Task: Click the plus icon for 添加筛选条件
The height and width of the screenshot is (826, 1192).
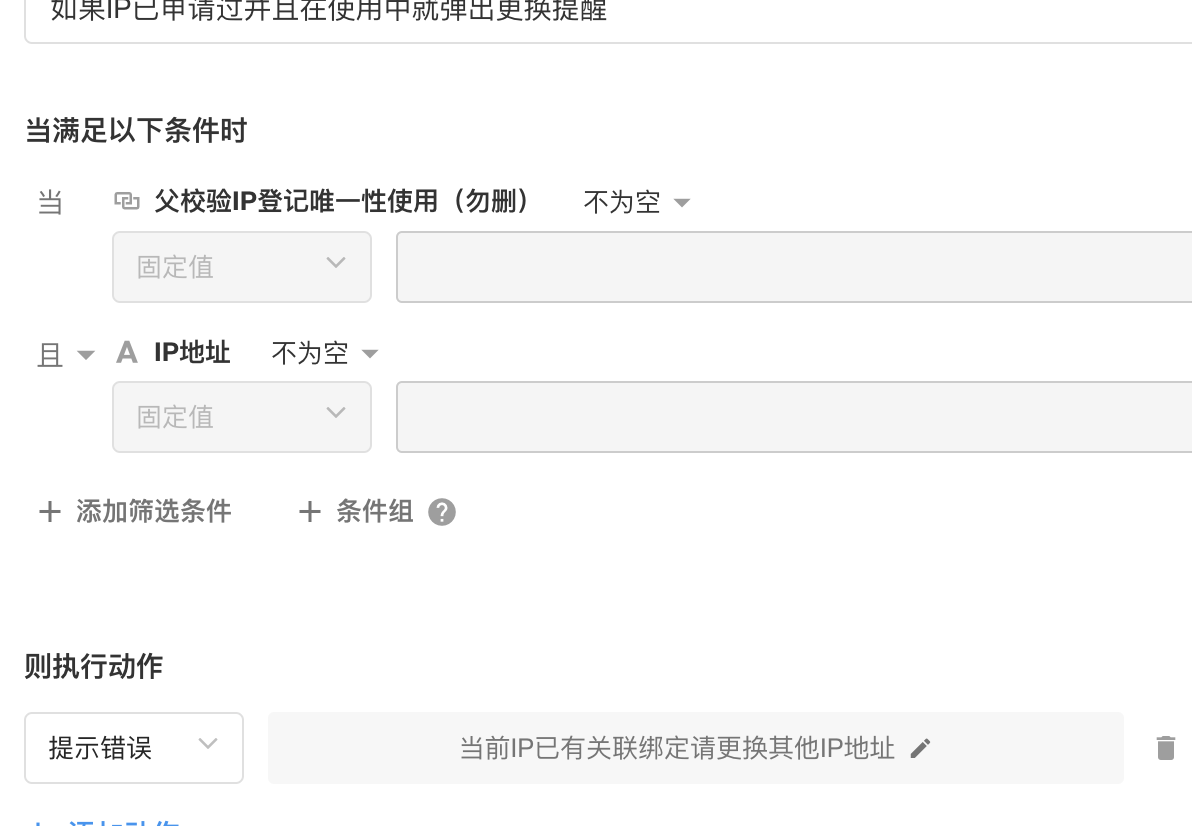Action: tap(49, 512)
